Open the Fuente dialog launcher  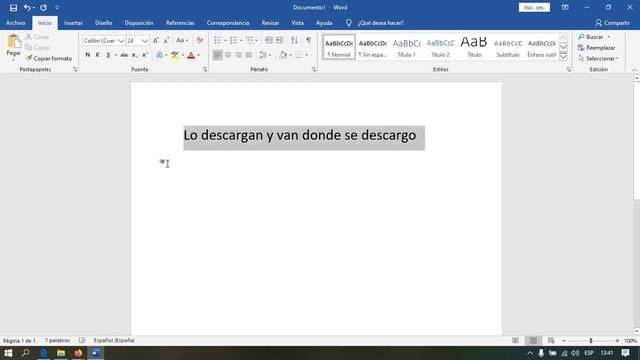[x=205, y=70]
